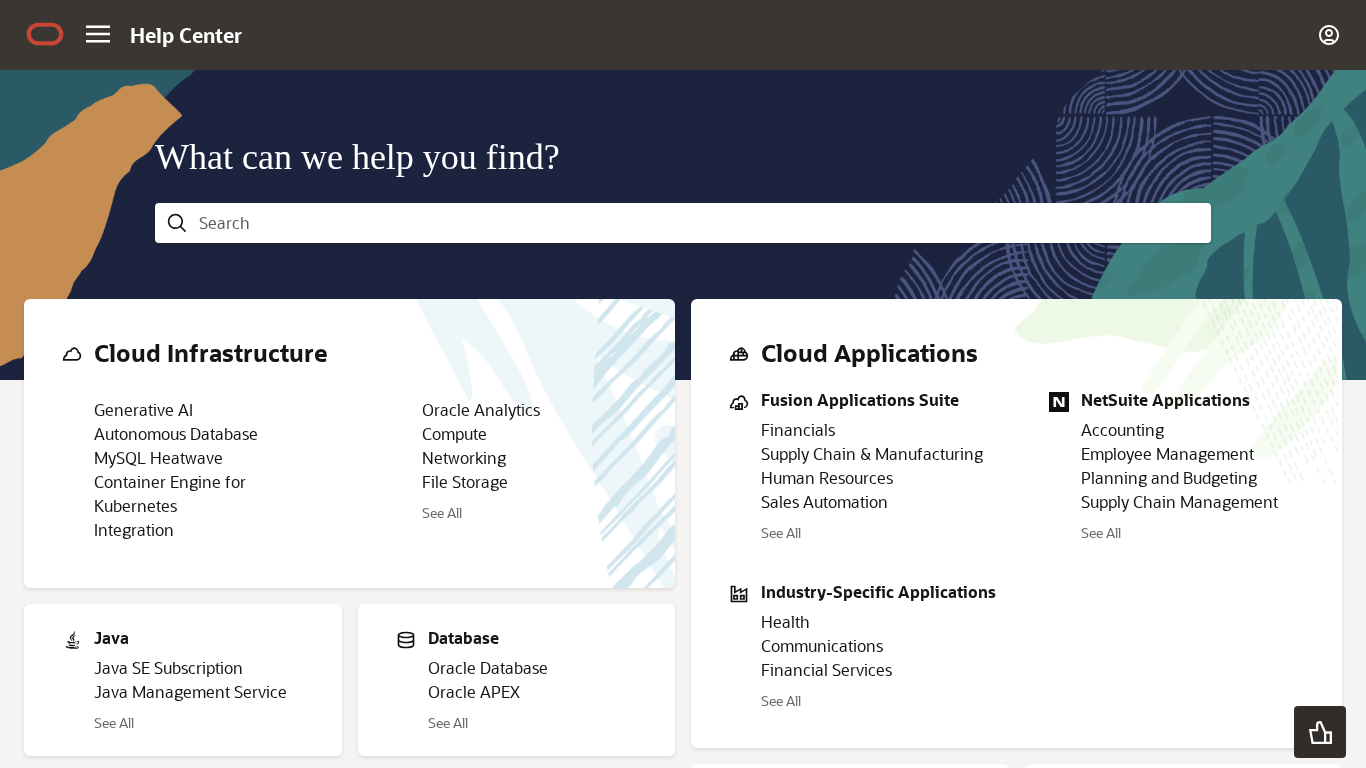Click the search magnifier icon
This screenshot has height=768, width=1366.
coord(177,223)
